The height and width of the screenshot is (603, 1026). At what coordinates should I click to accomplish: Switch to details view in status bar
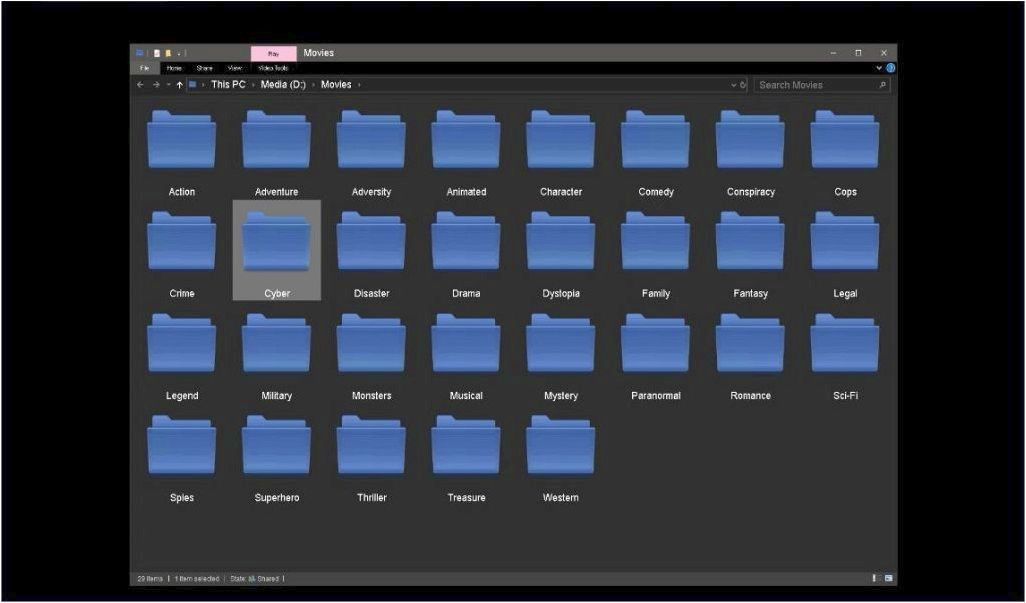pyautogui.click(x=875, y=578)
